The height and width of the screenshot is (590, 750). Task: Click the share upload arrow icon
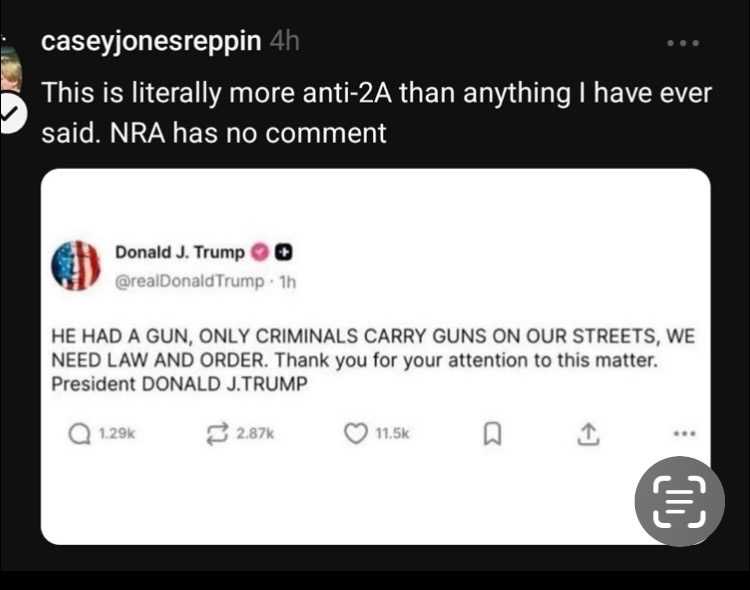tap(588, 433)
